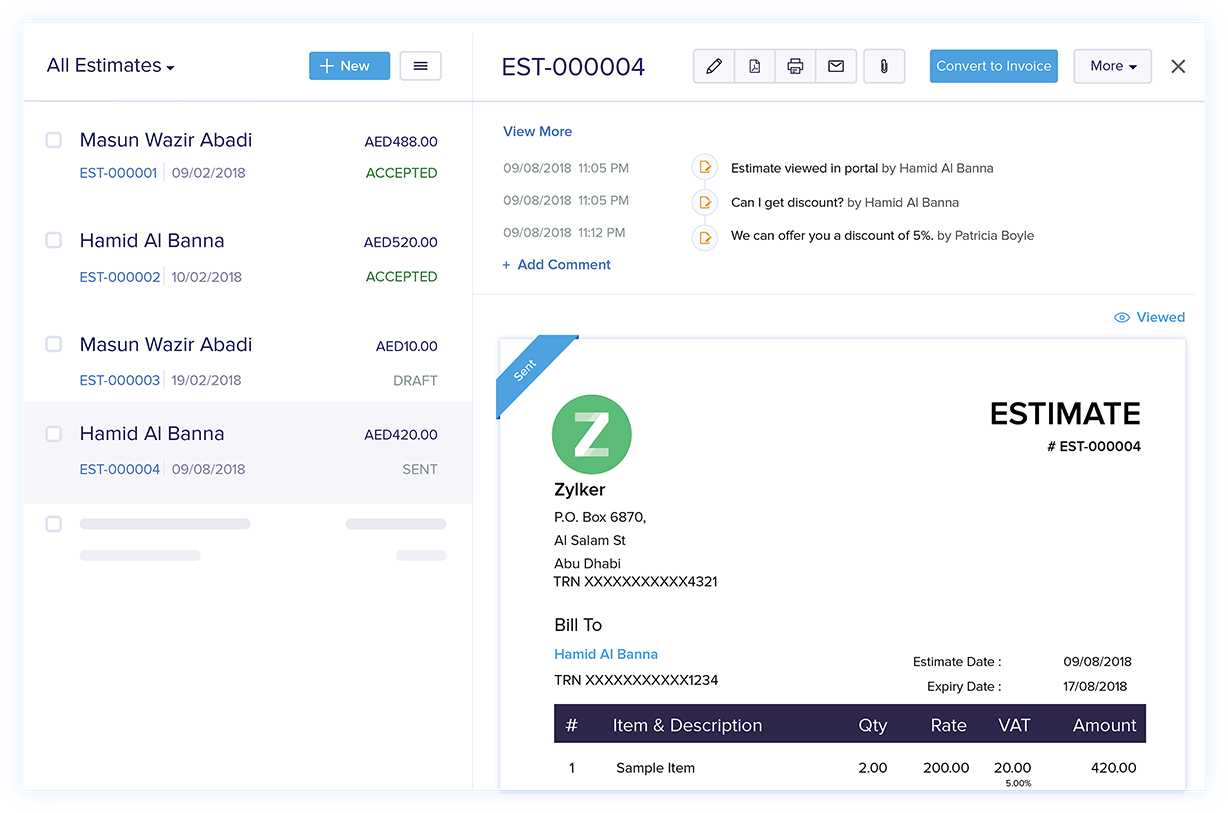Click the Viewed status indicator
Viewport: 1228px width, 813px height.
1149,317
